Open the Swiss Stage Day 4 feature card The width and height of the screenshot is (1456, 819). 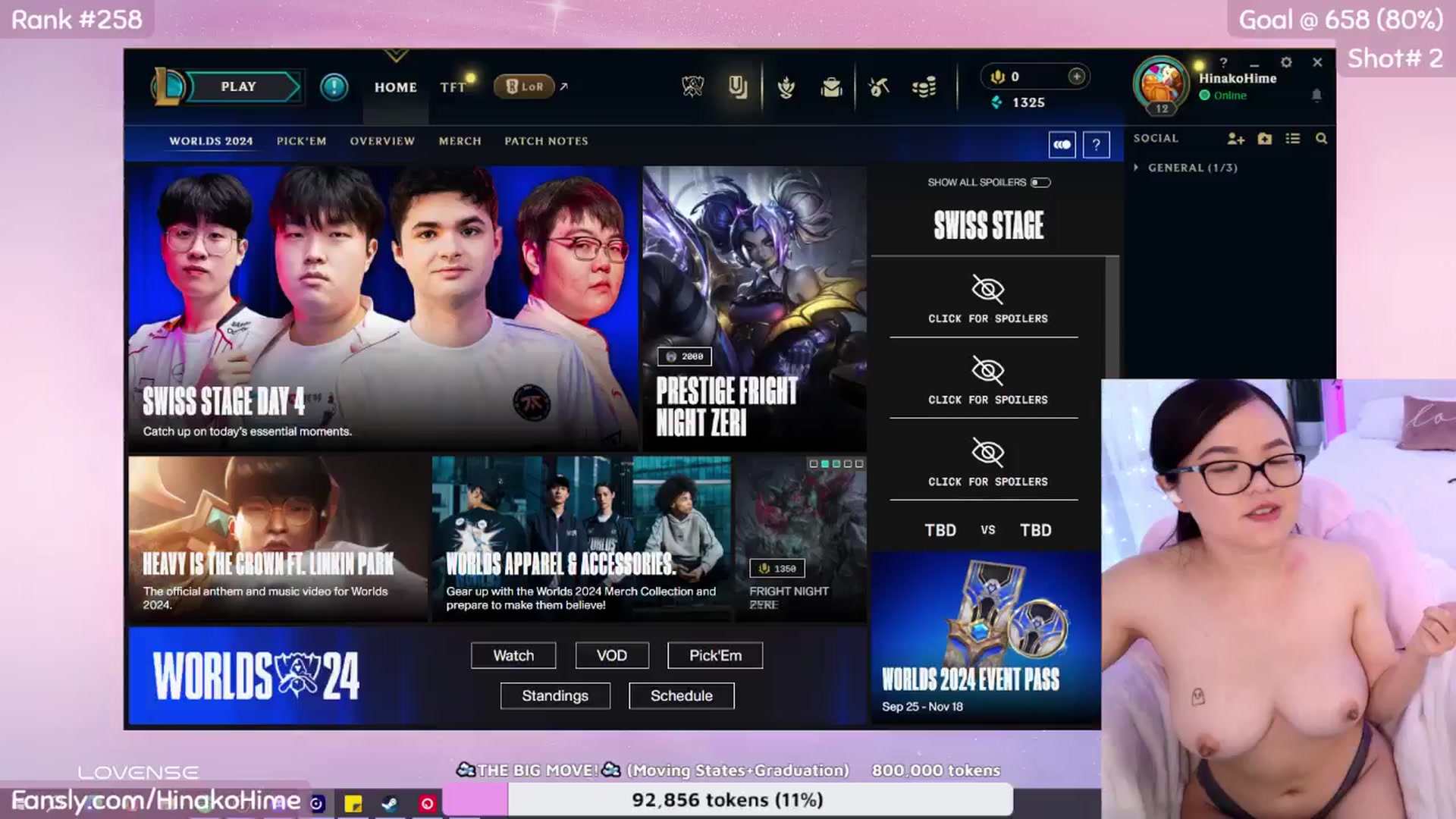click(383, 309)
